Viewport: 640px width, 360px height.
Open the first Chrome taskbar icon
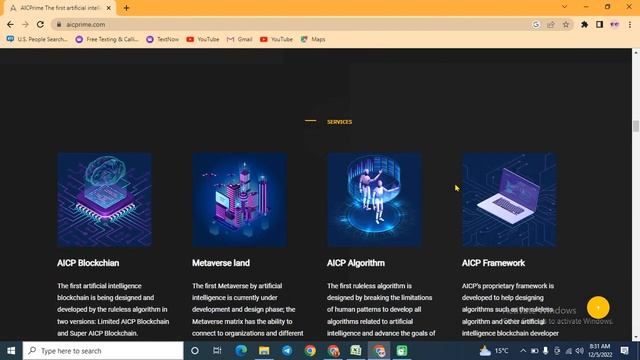pos(310,351)
